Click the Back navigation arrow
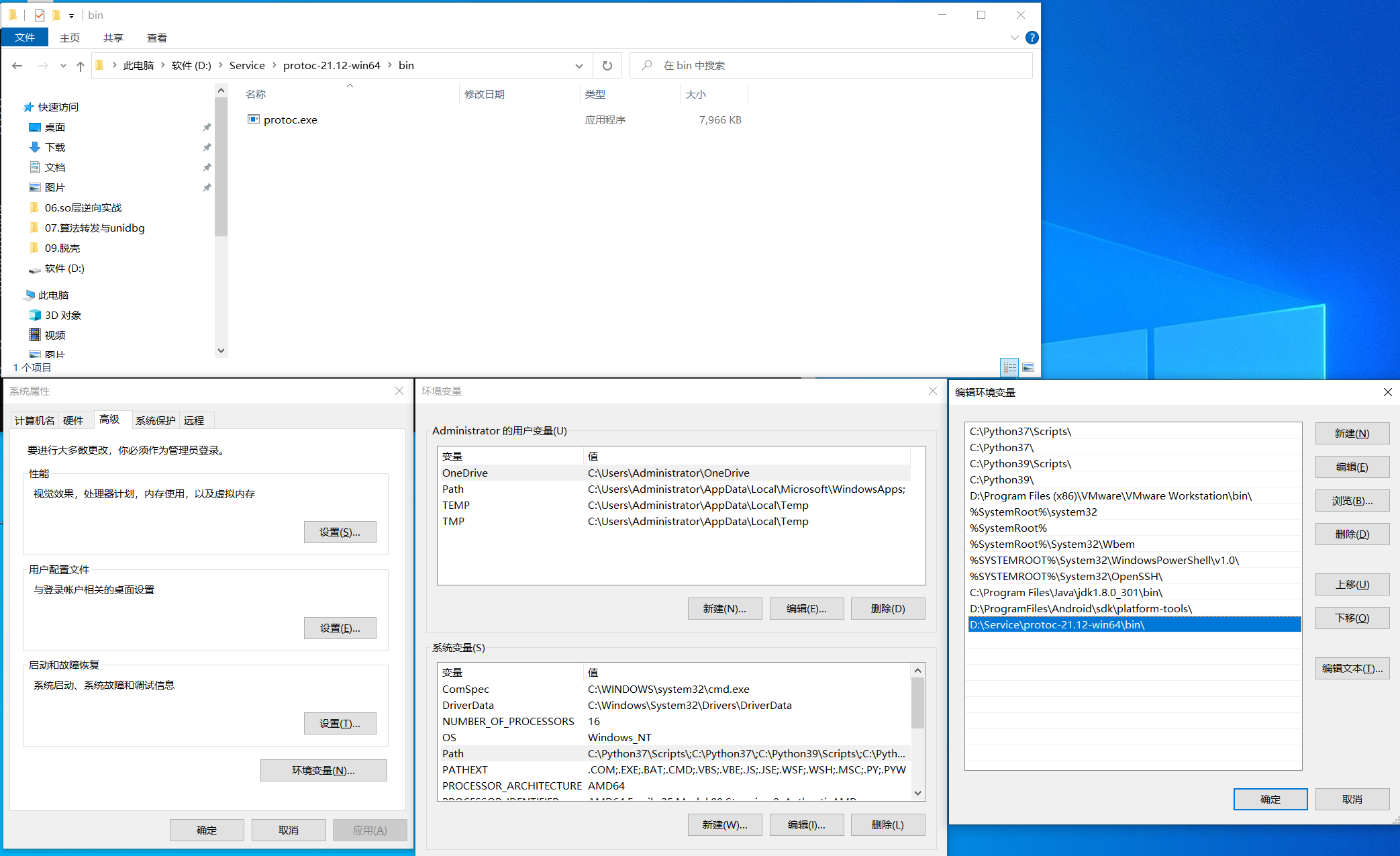 (x=17, y=66)
